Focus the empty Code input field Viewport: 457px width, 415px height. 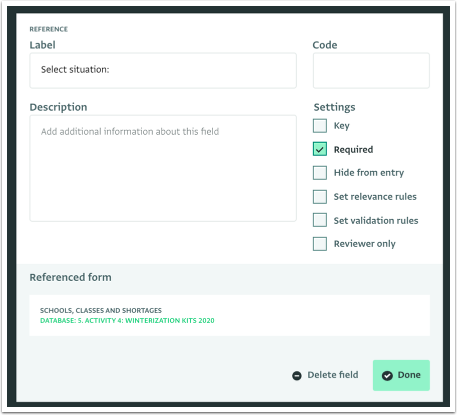pyautogui.click(x=371, y=70)
